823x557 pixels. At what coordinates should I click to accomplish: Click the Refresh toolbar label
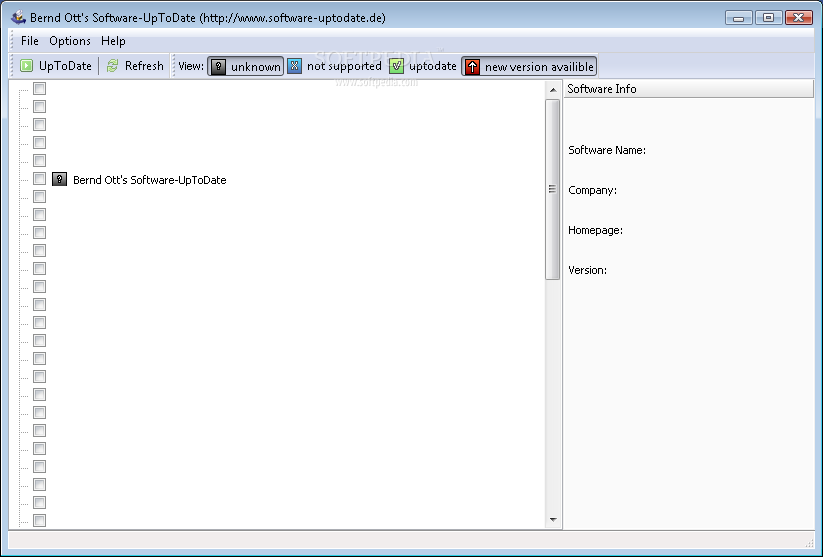[x=144, y=66]
